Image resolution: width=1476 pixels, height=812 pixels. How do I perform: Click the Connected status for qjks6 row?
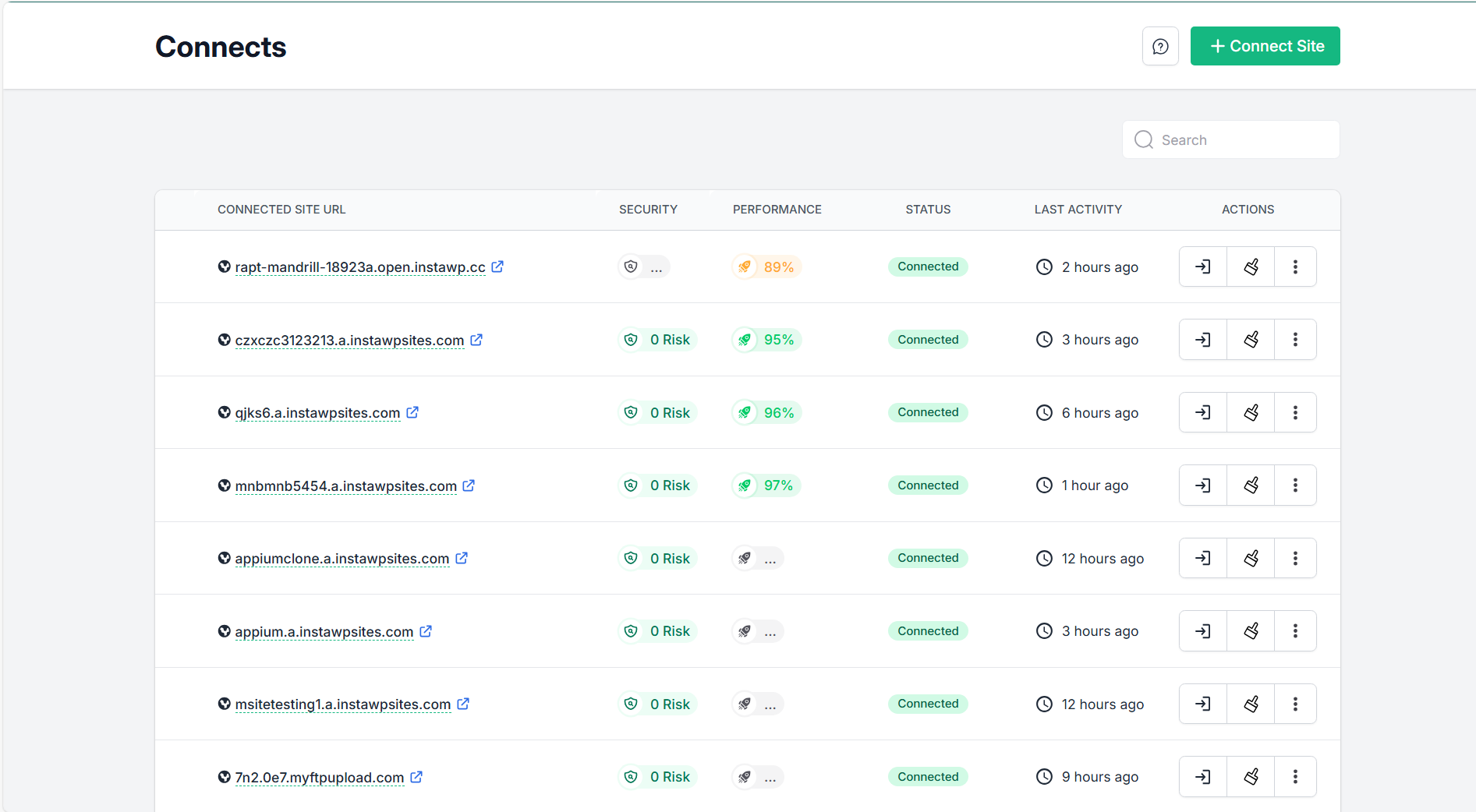click(x=928, y=412)
